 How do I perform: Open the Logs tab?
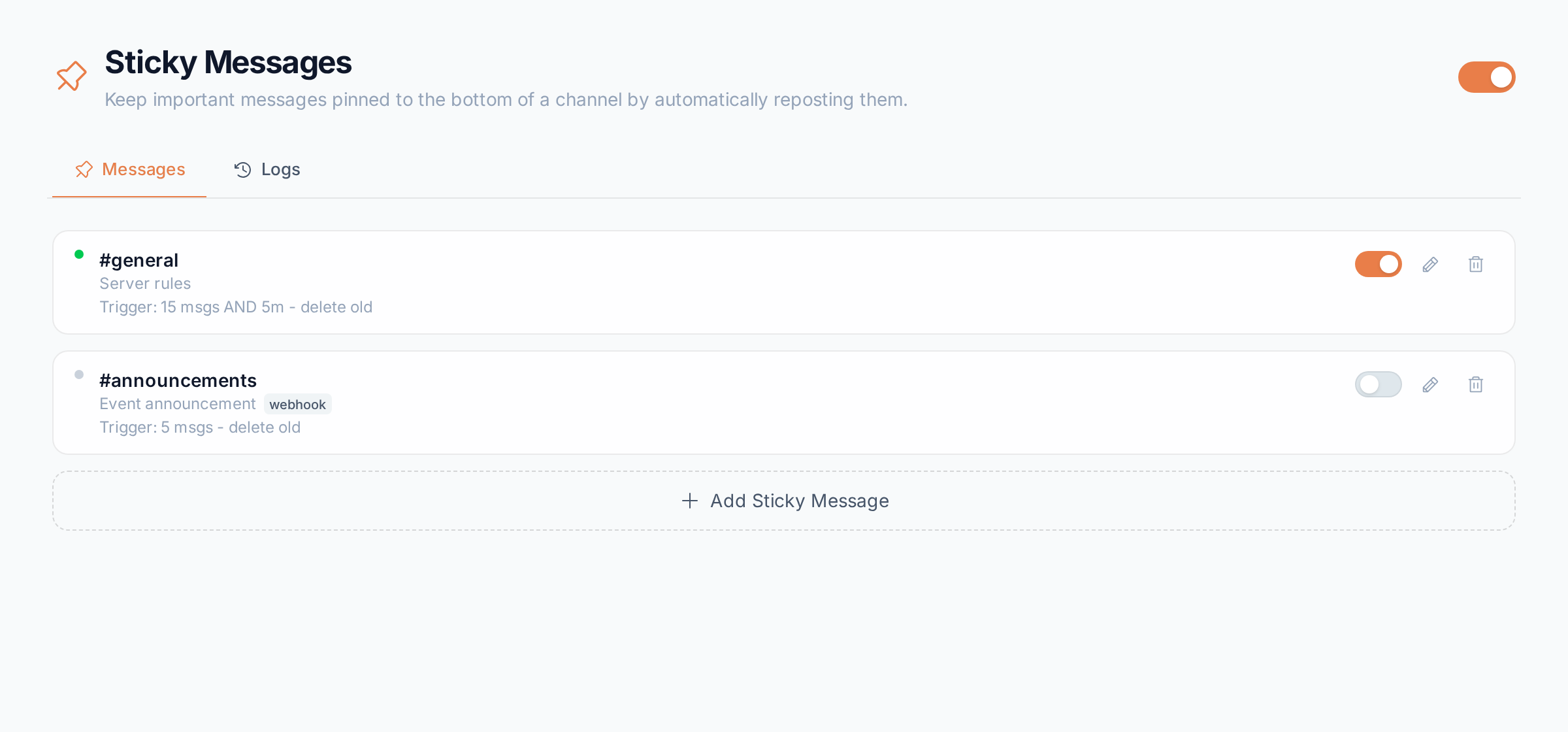(x=267, y=170)
